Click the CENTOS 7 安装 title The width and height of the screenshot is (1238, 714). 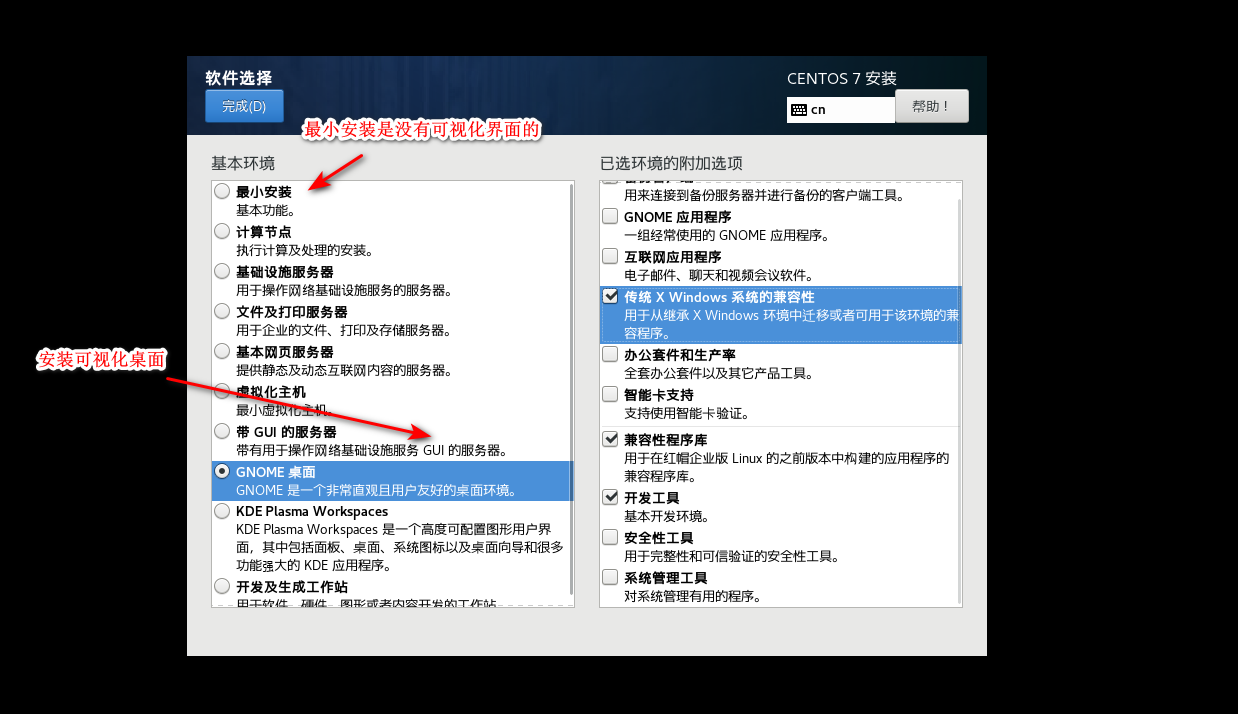tap(842, 78)
